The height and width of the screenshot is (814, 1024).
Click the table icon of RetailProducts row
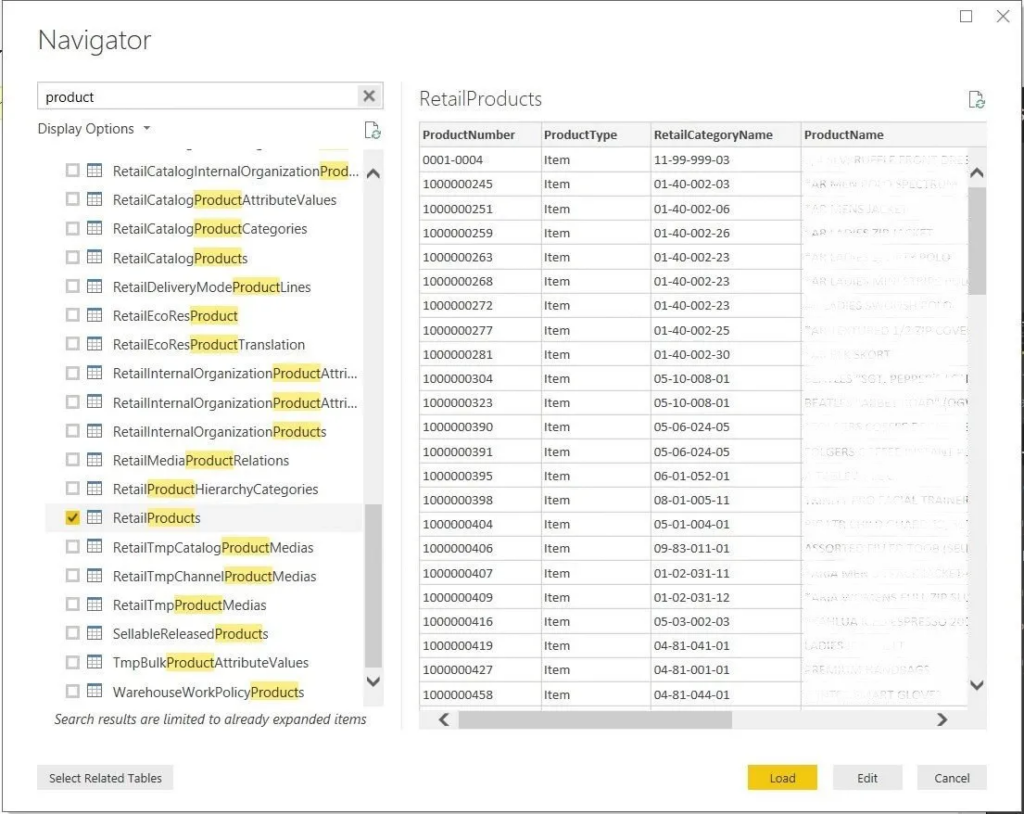(95, 517)
